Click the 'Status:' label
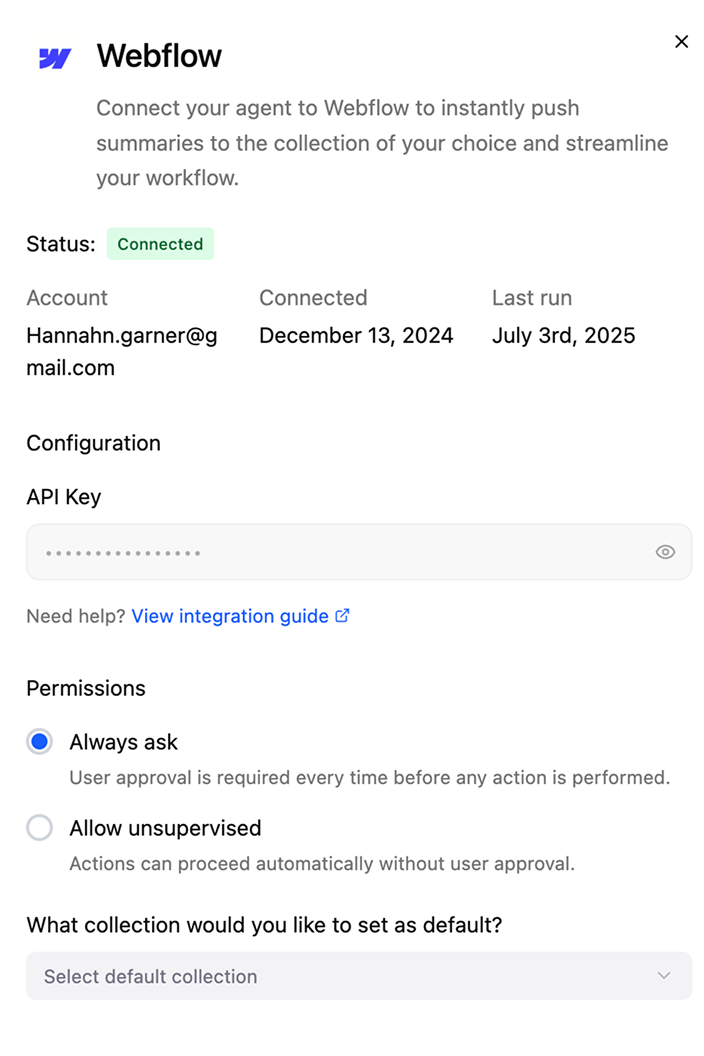 (61, 244)
